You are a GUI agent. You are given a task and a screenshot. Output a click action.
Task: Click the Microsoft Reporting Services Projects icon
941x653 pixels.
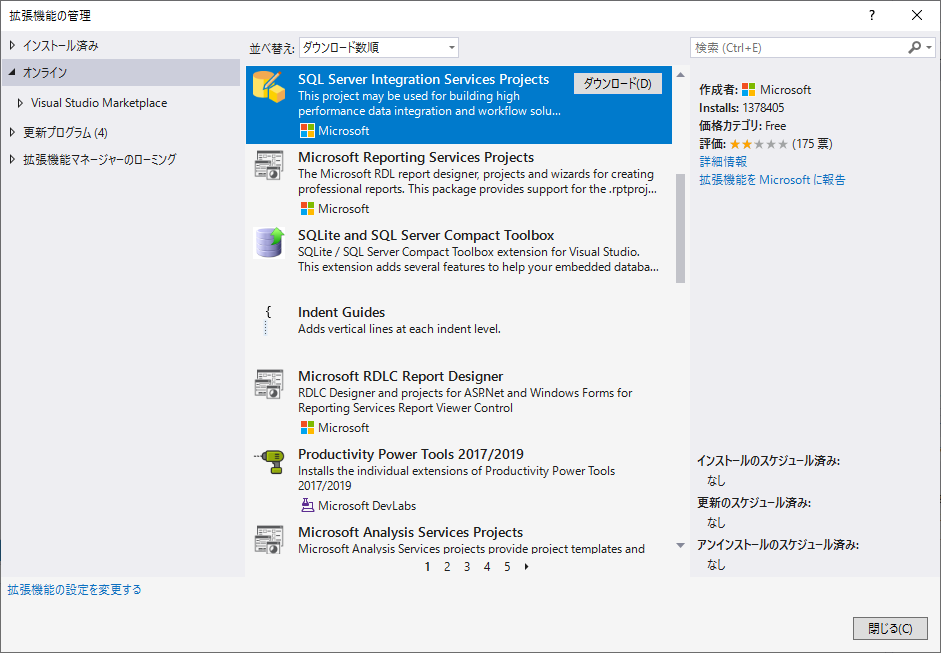click(268, 166)
